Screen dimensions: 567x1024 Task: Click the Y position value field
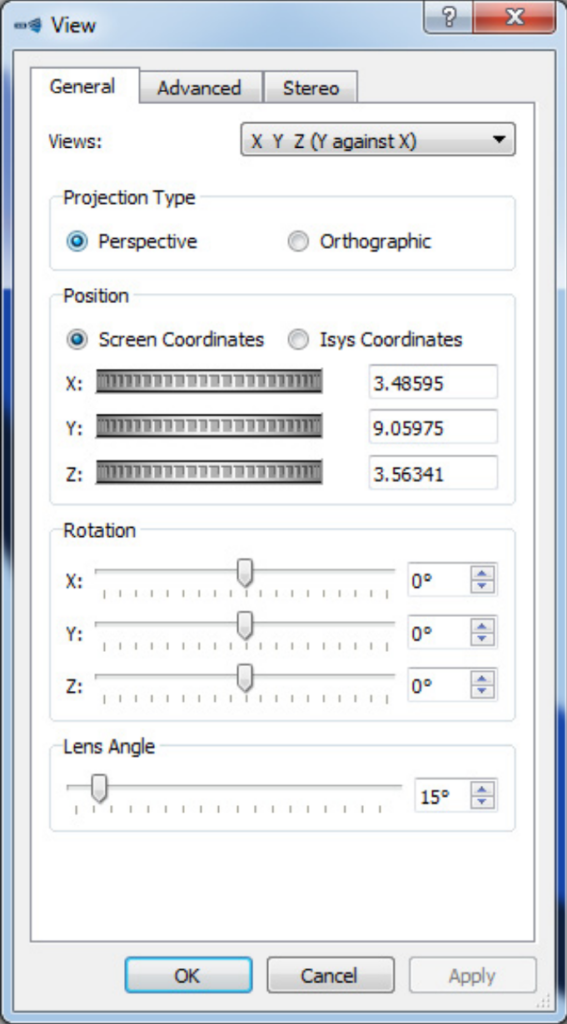point(433,428)
